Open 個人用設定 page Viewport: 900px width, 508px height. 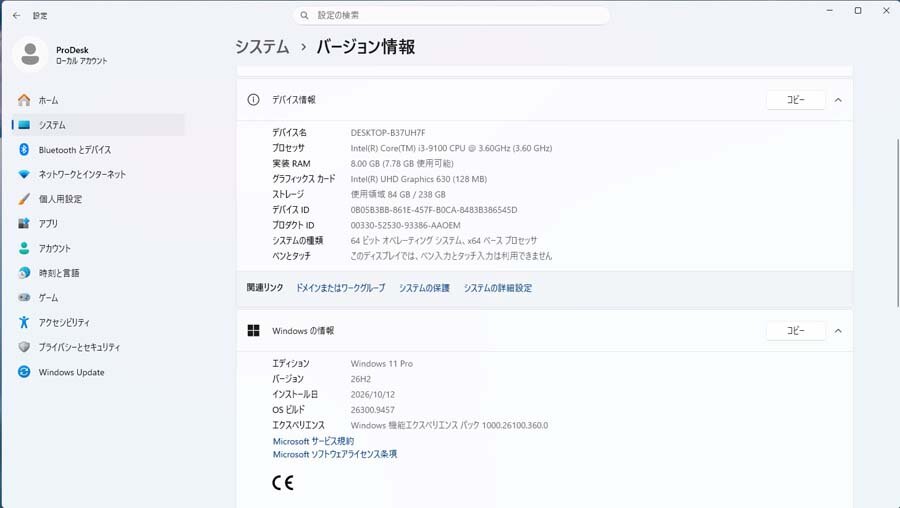[98, 199]
